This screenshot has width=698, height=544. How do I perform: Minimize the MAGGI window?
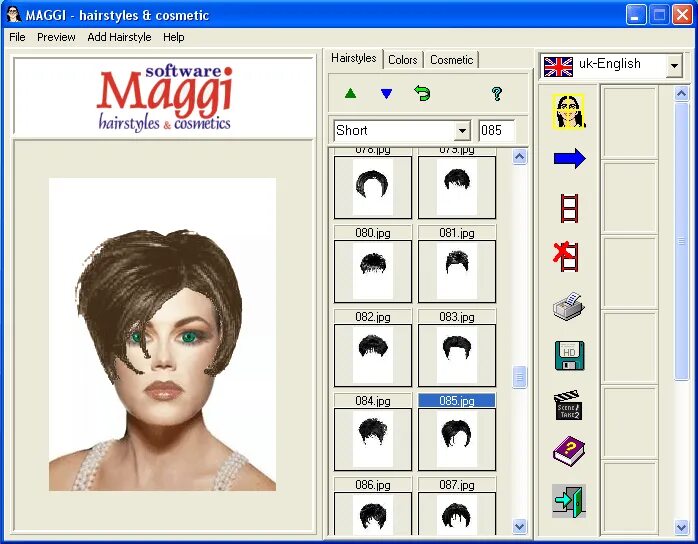(636, 15)
